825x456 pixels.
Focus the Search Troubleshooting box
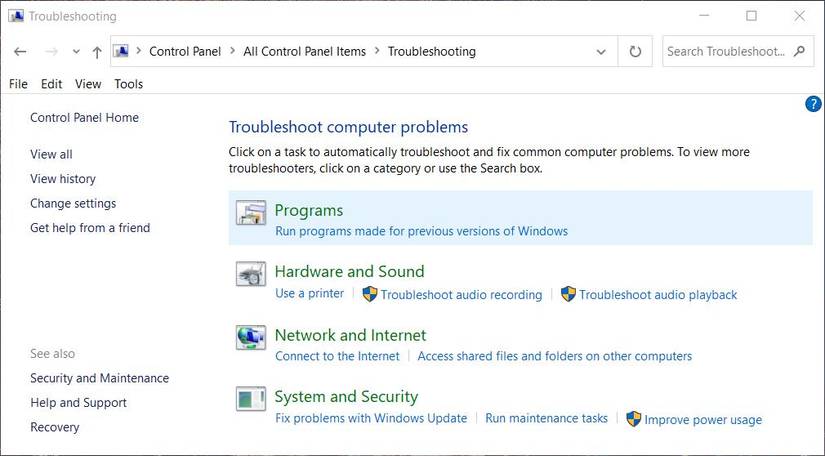pos(736,52)
